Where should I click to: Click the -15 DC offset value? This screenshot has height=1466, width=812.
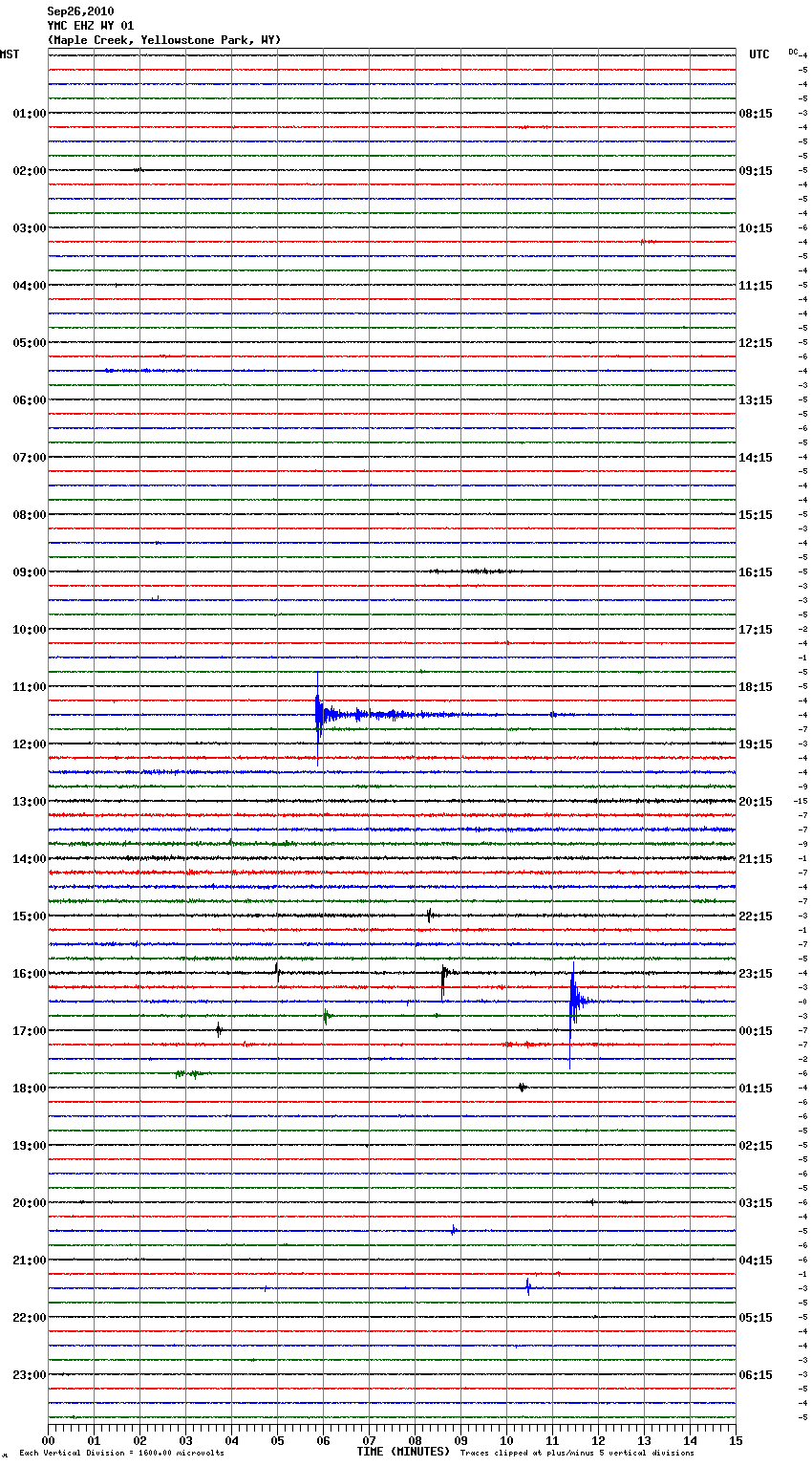[x=801, y=802]
